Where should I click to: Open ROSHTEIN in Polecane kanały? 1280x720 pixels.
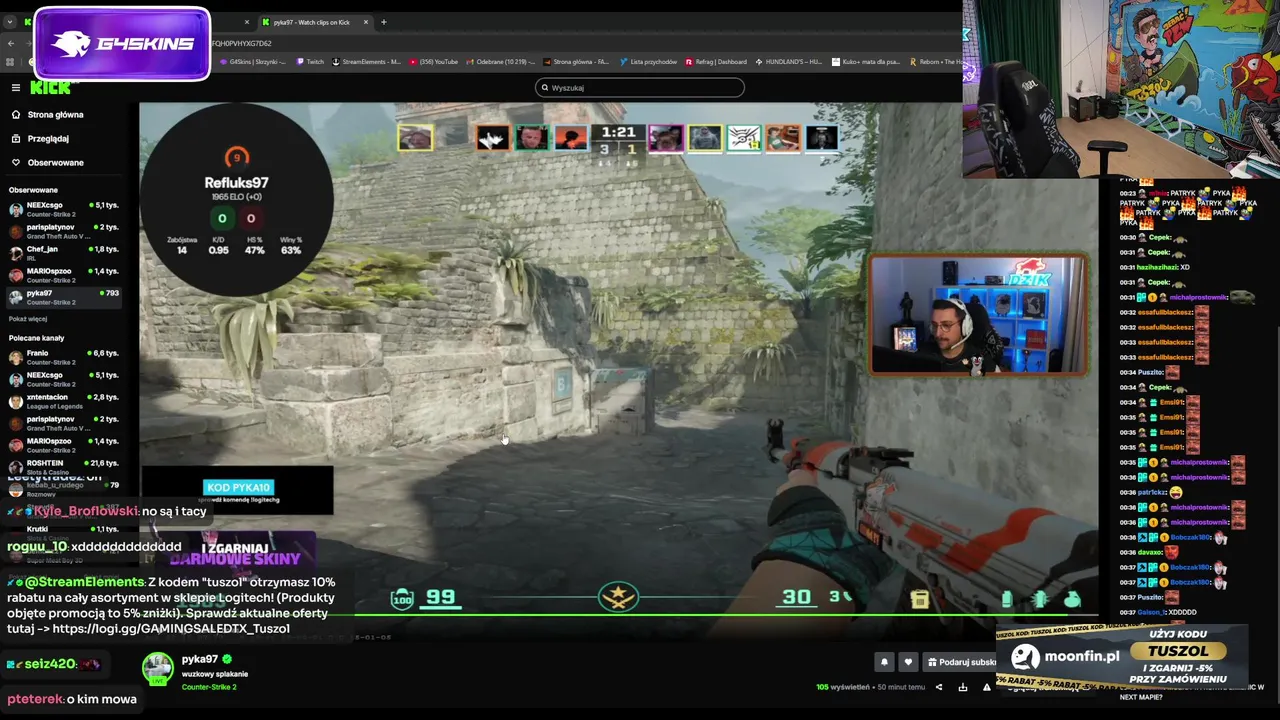point(64,467)
